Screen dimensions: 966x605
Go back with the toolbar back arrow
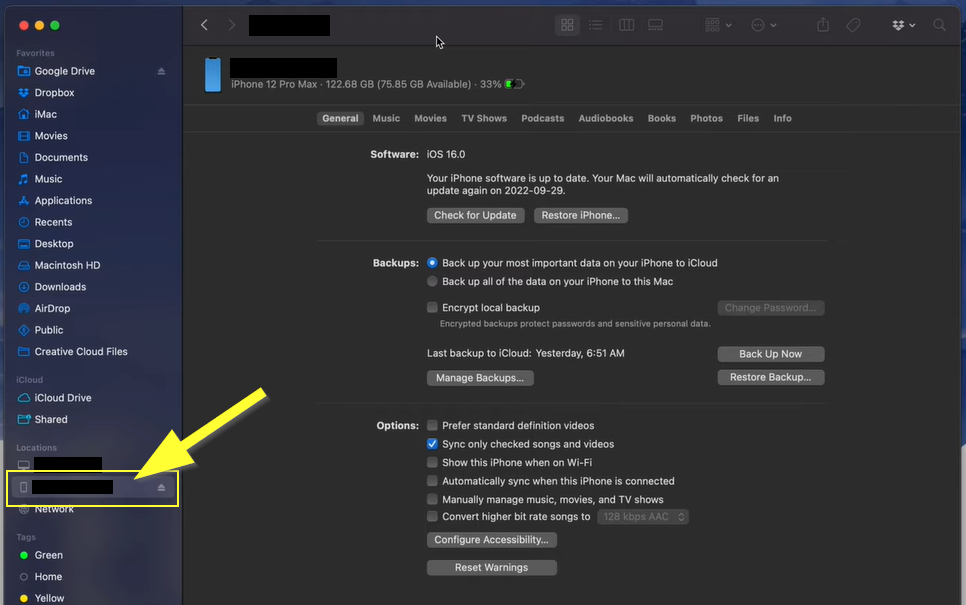[204, 25]
